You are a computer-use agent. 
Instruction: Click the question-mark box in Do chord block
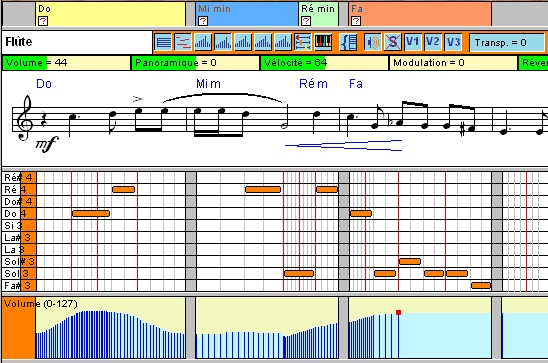[43, 21]
